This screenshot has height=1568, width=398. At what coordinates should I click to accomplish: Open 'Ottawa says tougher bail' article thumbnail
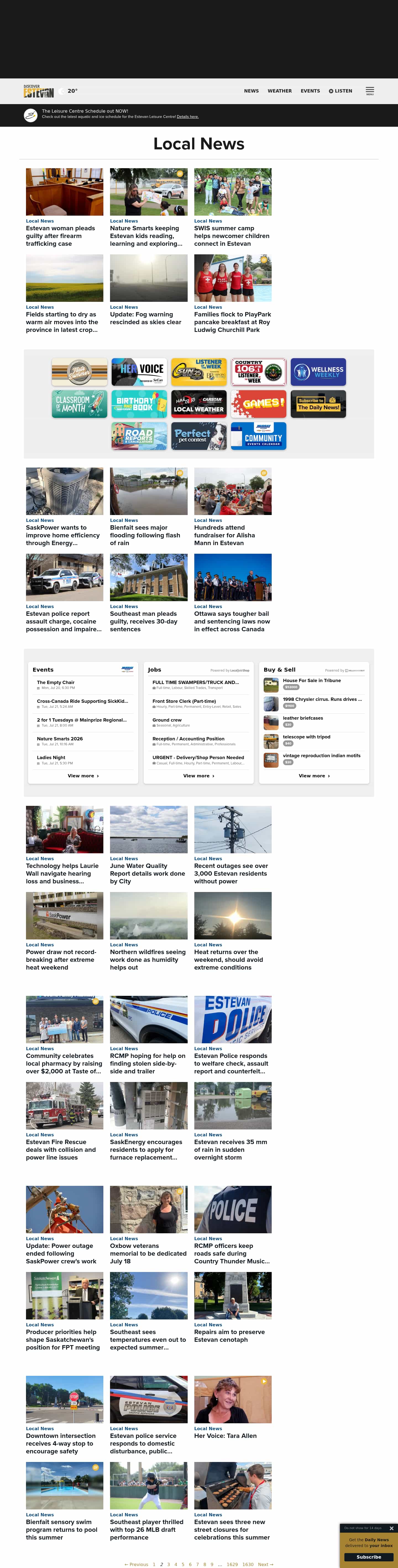point(233,577)
